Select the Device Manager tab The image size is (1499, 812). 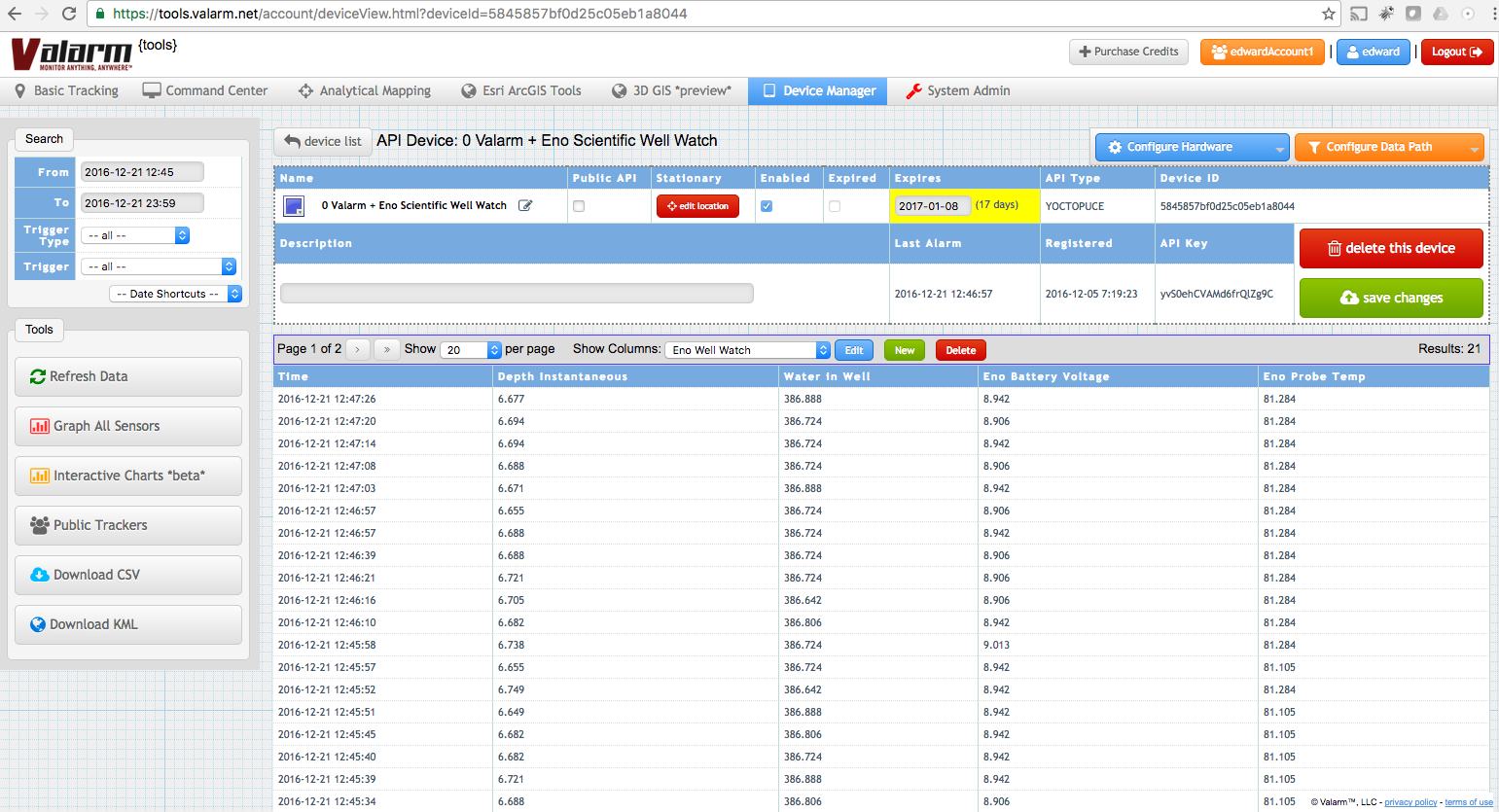coord(818,90)
